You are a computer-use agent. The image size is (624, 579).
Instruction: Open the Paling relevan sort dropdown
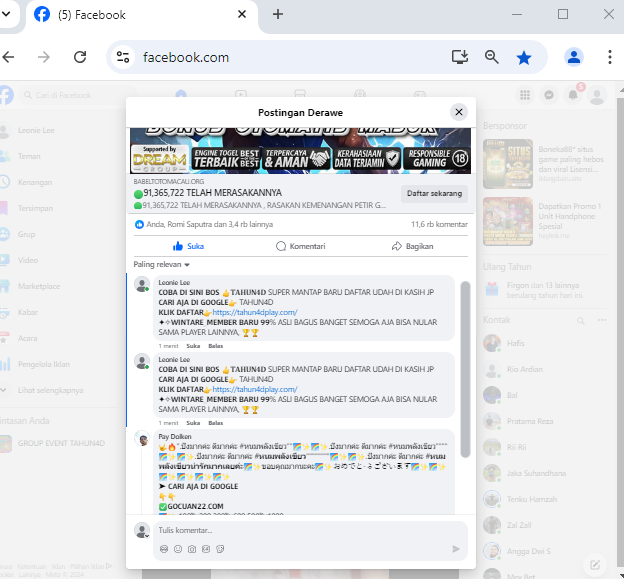(x=161, y=265)
